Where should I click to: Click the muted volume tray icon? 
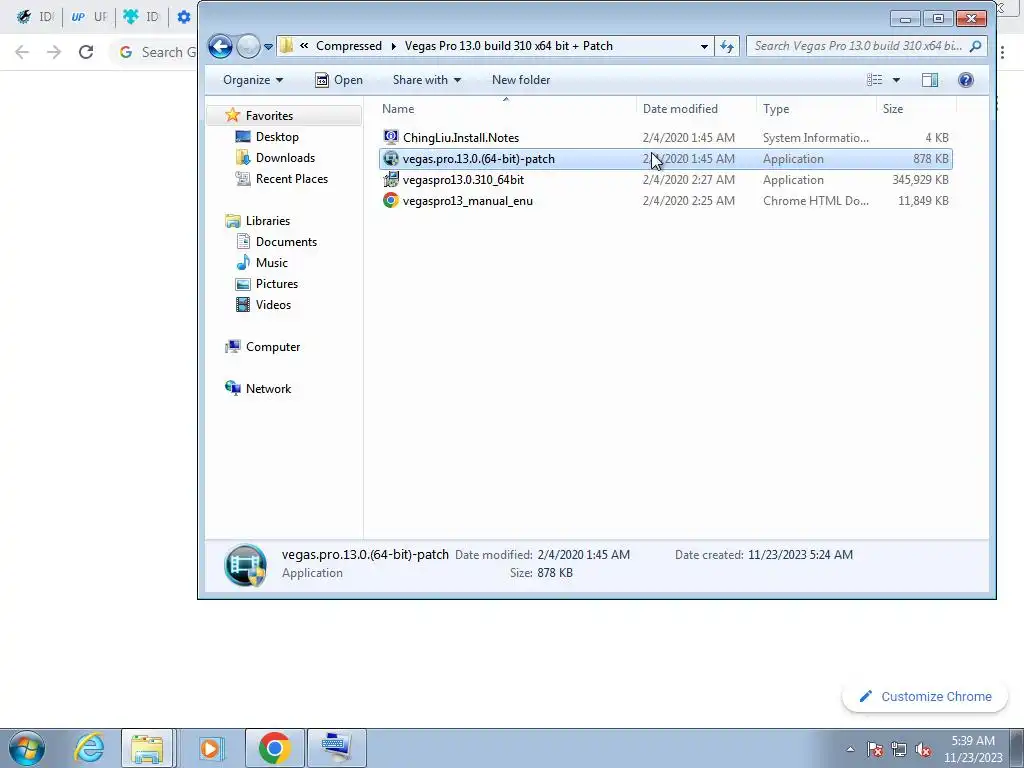coord(923,750)
